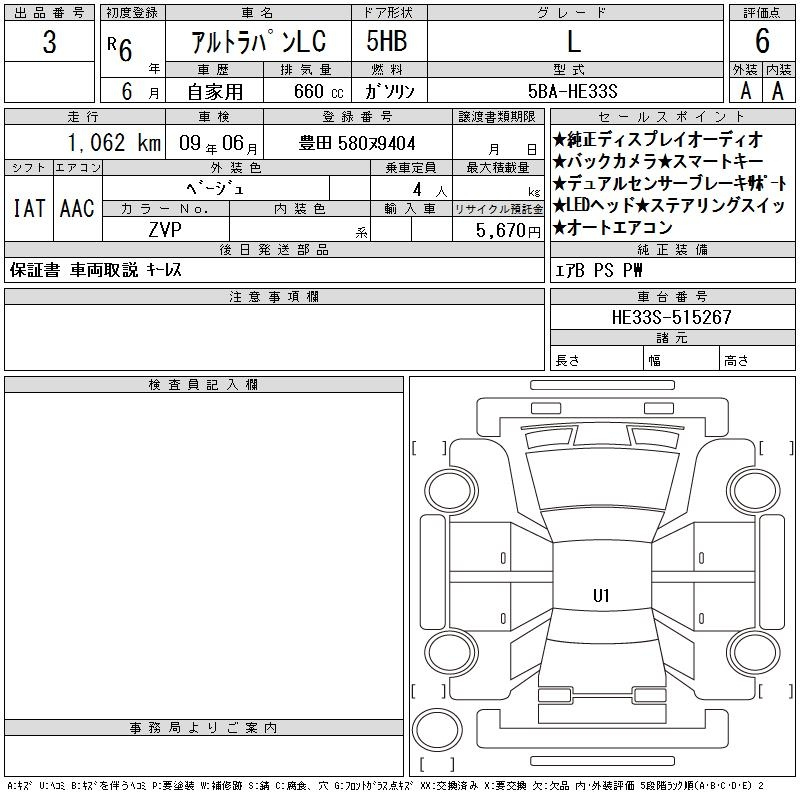Click the 長さ dimension field
The image size is (800, 800).
[x=597, y=359]
